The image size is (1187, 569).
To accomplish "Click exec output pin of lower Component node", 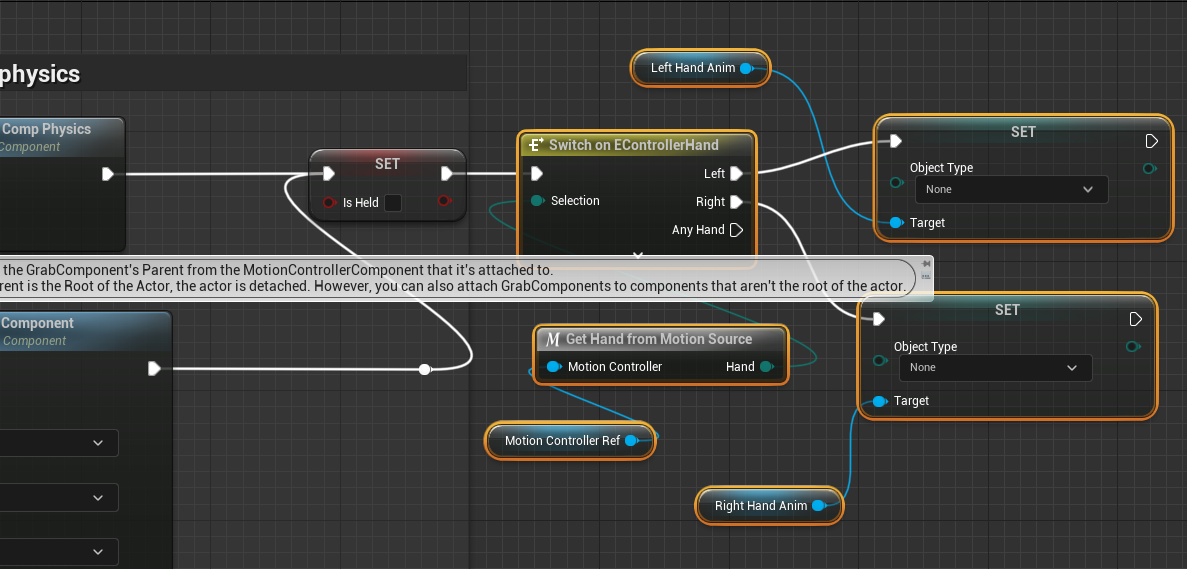I will pos(154,368).
